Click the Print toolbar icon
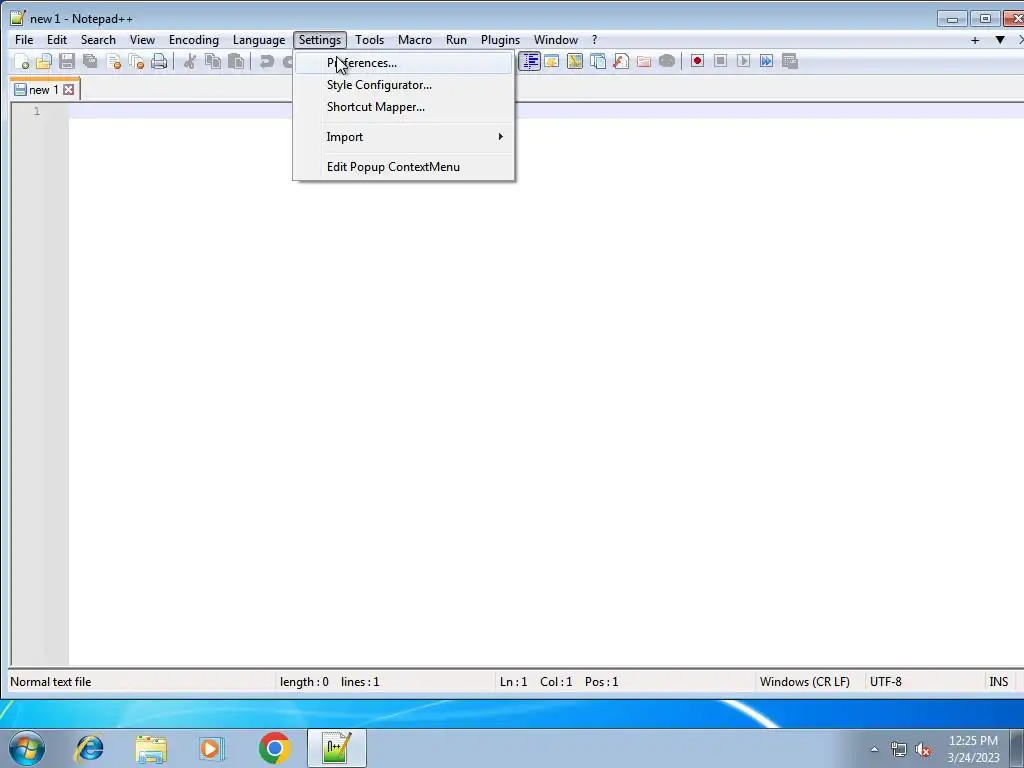1024x768 pixels. pos(159,61)
